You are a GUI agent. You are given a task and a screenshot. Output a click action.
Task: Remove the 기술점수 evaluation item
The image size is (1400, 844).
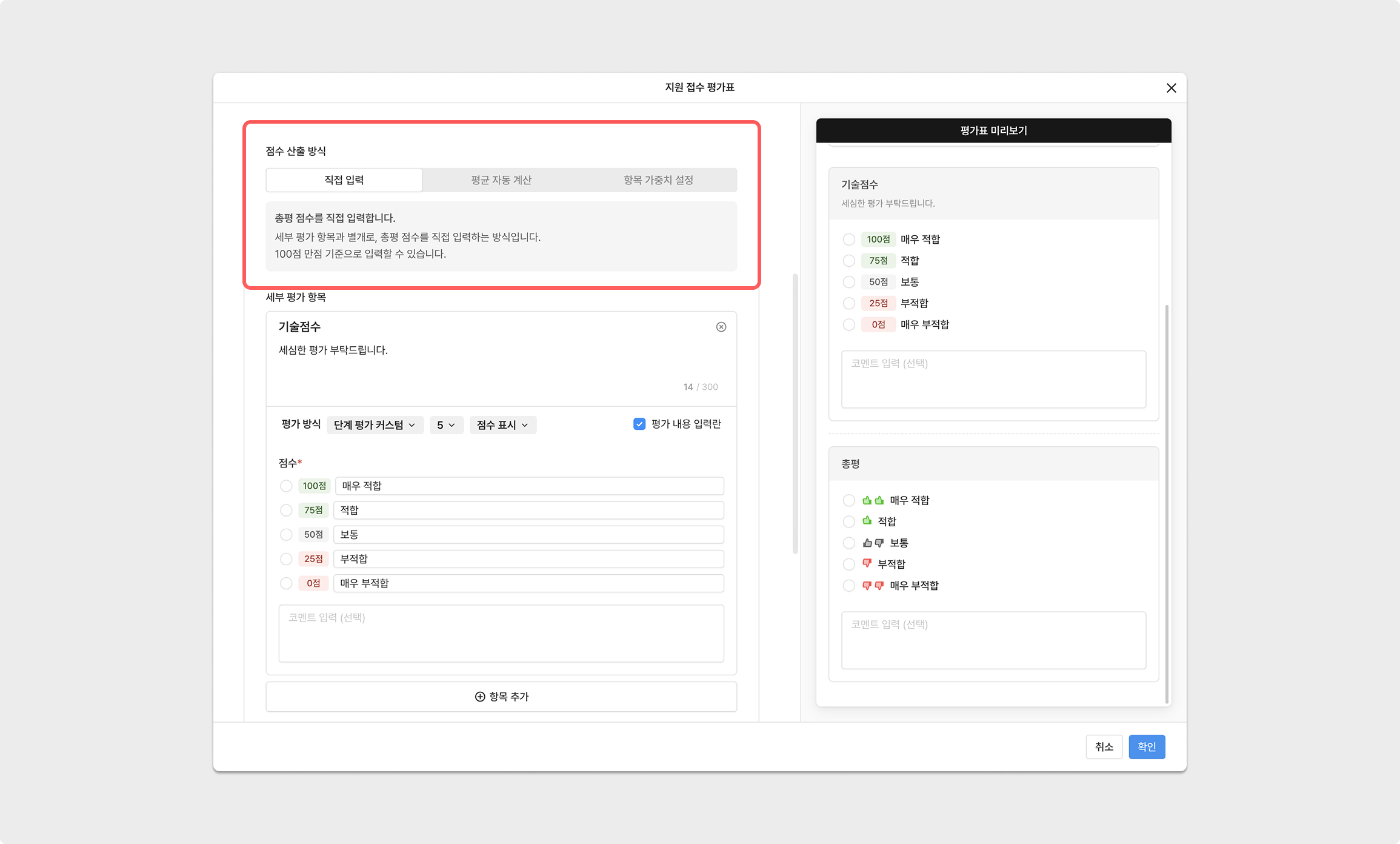tap(721, 327)
